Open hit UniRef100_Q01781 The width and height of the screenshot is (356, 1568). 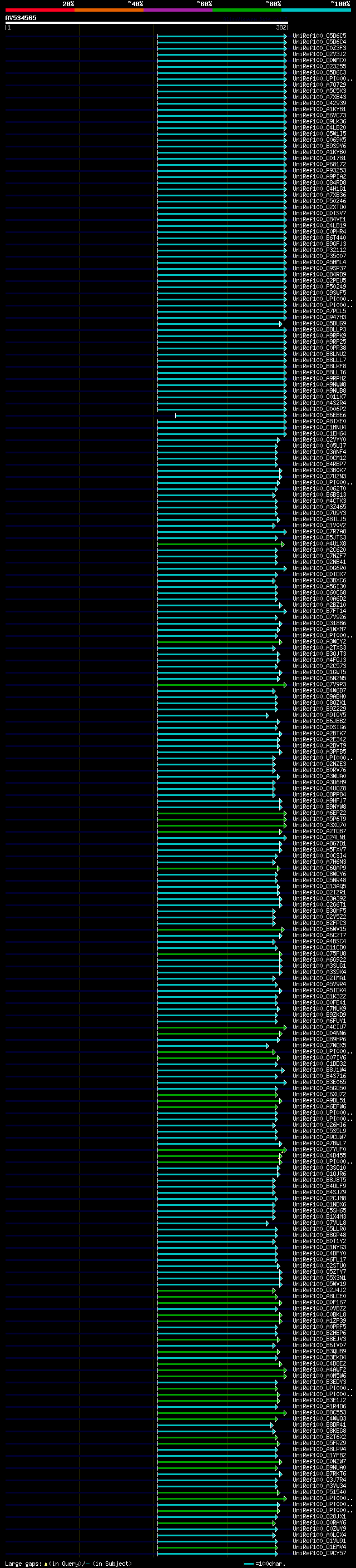pos(319,159)
